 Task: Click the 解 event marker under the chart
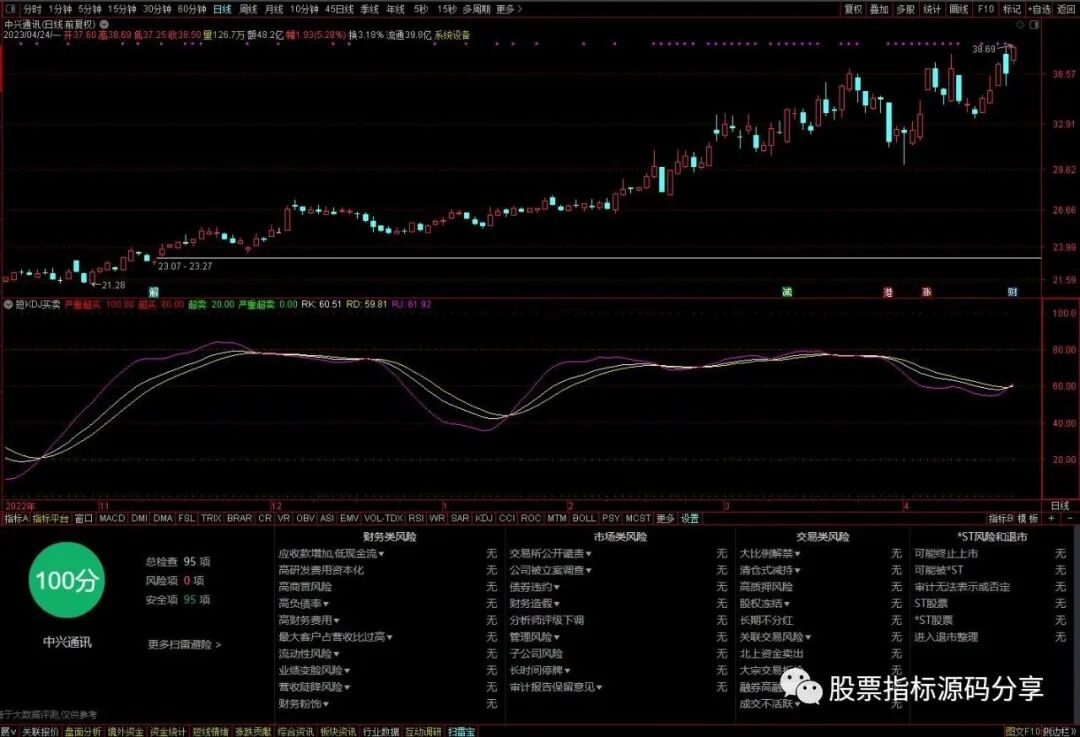coord(154,292)
